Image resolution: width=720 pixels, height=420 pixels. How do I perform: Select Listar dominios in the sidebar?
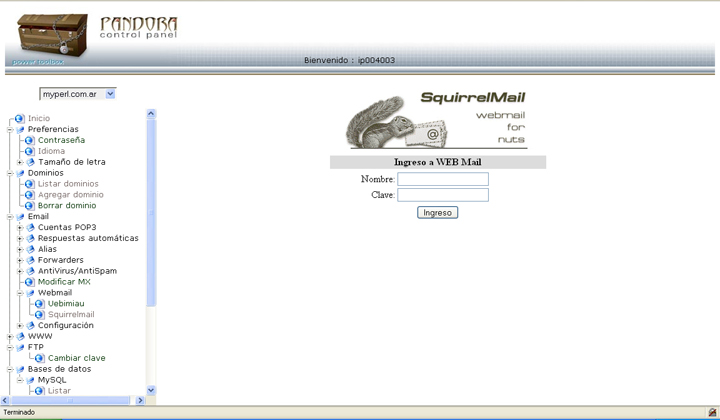click(68, 184)
